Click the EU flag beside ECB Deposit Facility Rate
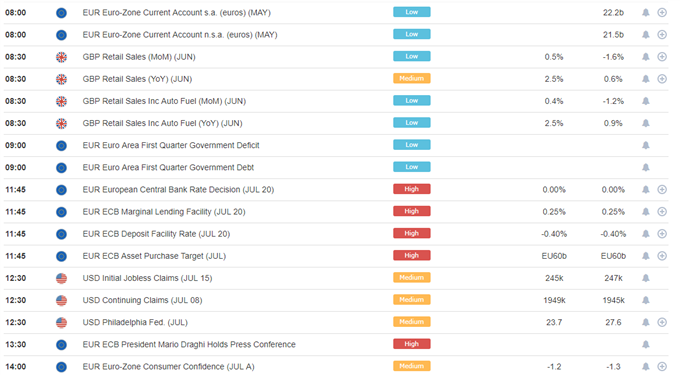Viewport: 680px width, 375px height. point(62,234)
